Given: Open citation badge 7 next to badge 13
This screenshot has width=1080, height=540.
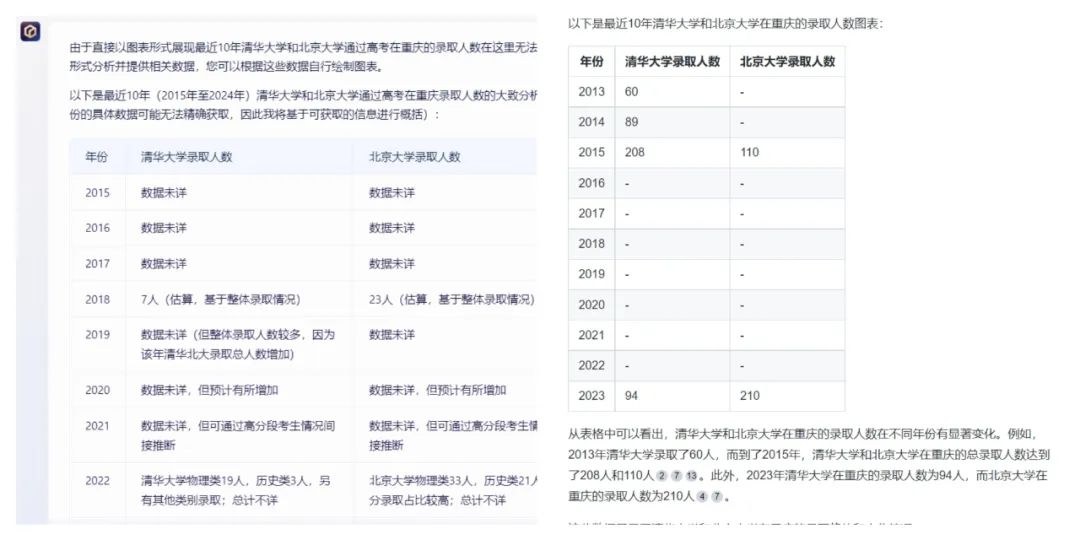Looking at the screenshot, I should point(676,475).
